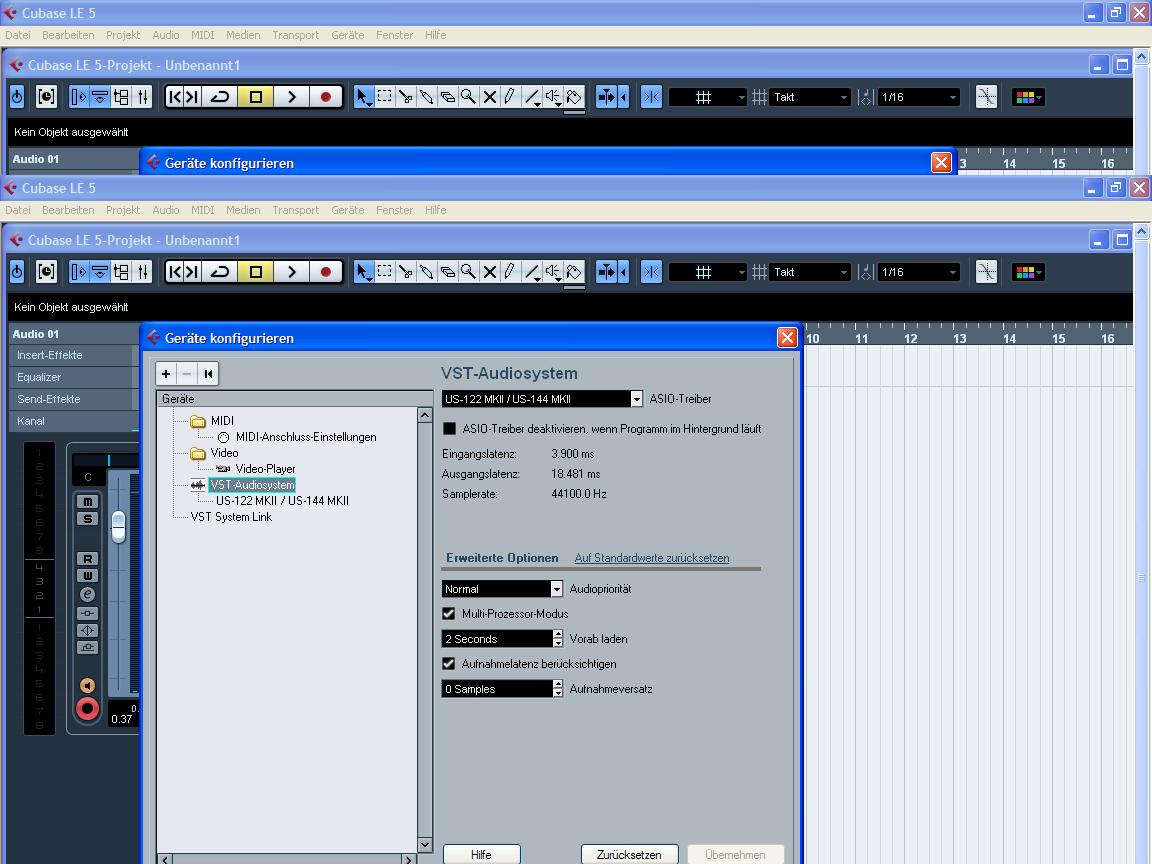Click the Vorab laden spinner arrows
This screenshot has height=864, width=1152.
[558, 639]
